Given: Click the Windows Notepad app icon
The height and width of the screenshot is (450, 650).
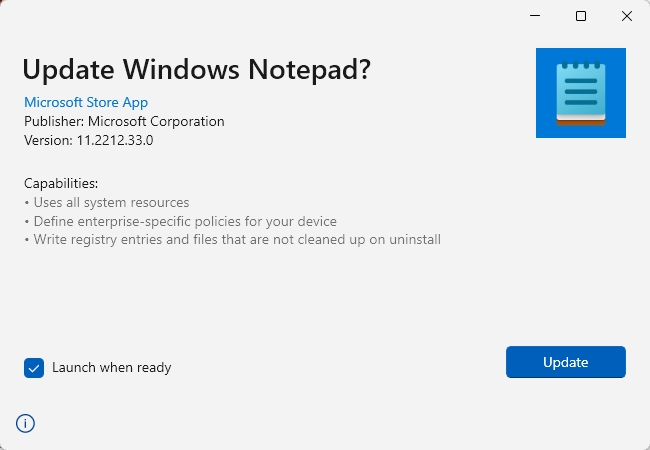Looking at the screenshot, I should click(x=581, y=93).
